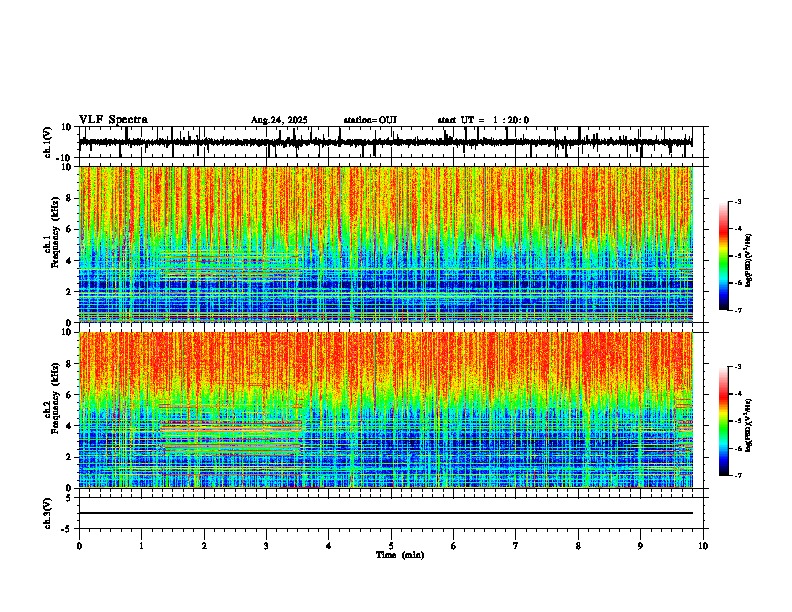Click the '-7' tick on ch.1 colorbar
The image size is (792, 612).
(x=738, y=310)
